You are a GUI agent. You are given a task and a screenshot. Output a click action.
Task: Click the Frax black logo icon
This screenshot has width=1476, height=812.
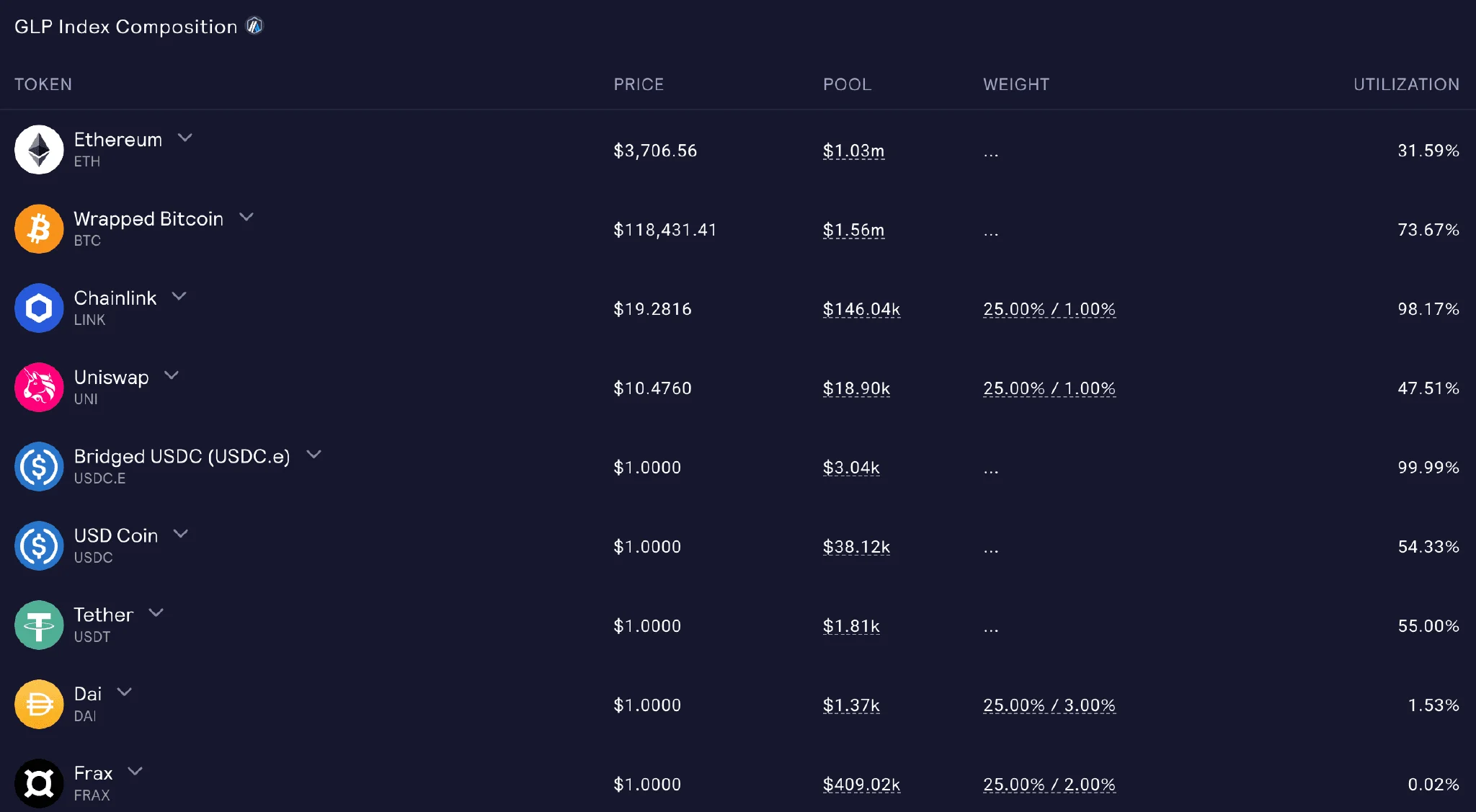pos(39,784)
